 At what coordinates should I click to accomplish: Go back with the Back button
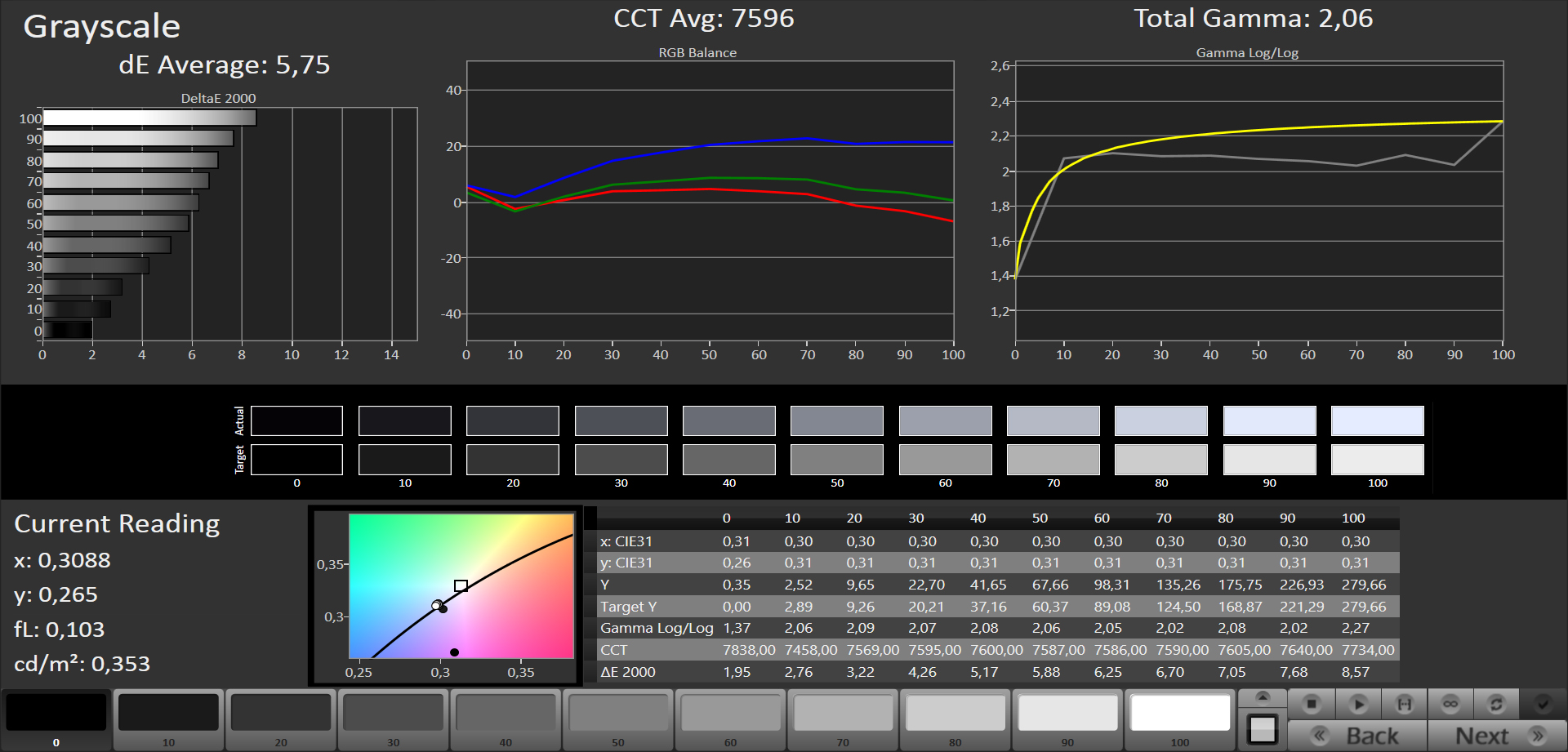coord(1357,736)
